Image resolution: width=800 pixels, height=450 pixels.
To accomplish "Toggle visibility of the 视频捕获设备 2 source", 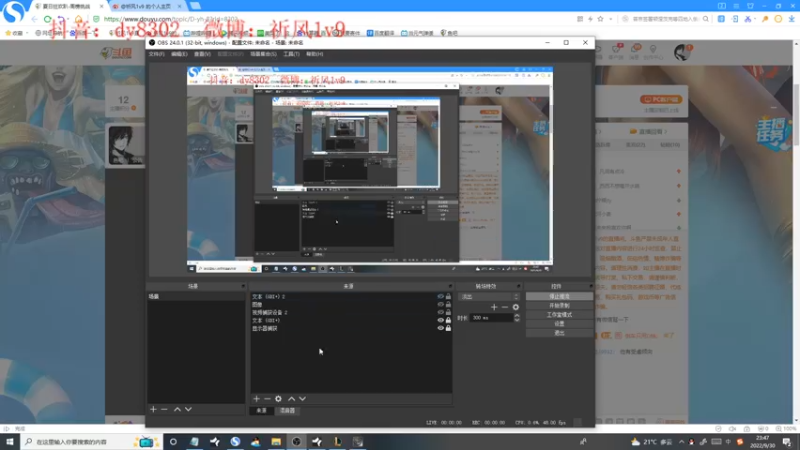I will (440, 312).
